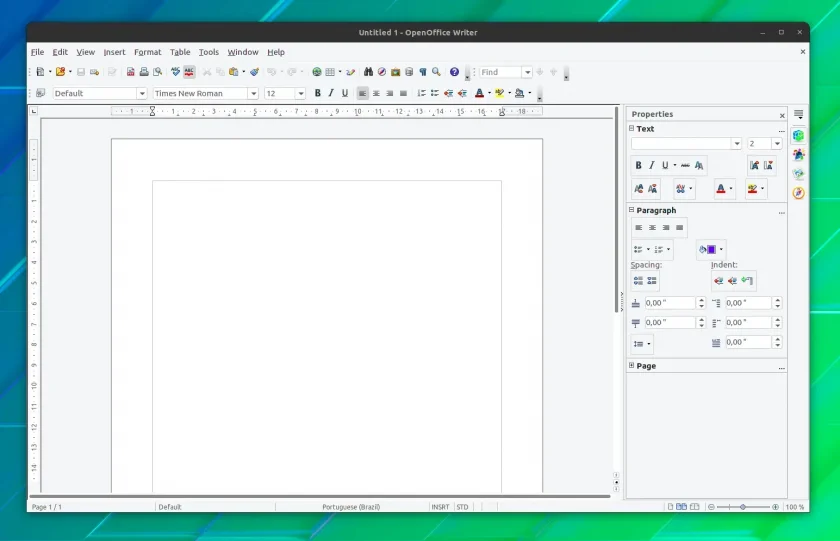Open the font size 12 dropdown
The height and width of the screenshot is (541, 840).
301,93
